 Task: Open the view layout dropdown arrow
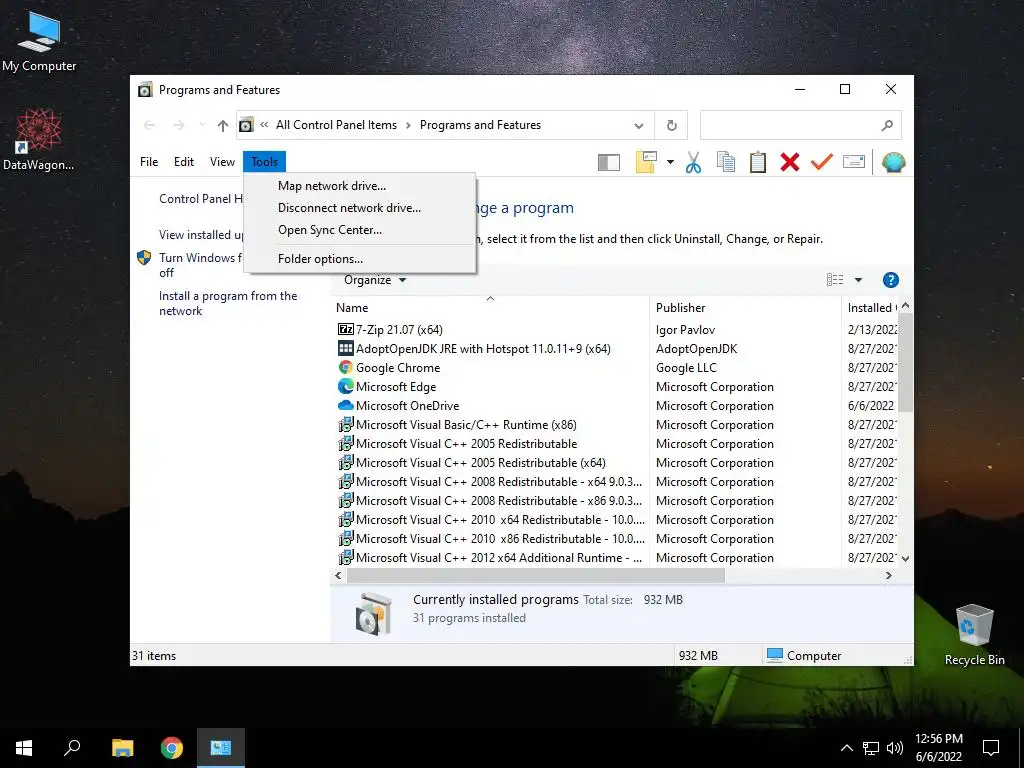tap(858, 280)
